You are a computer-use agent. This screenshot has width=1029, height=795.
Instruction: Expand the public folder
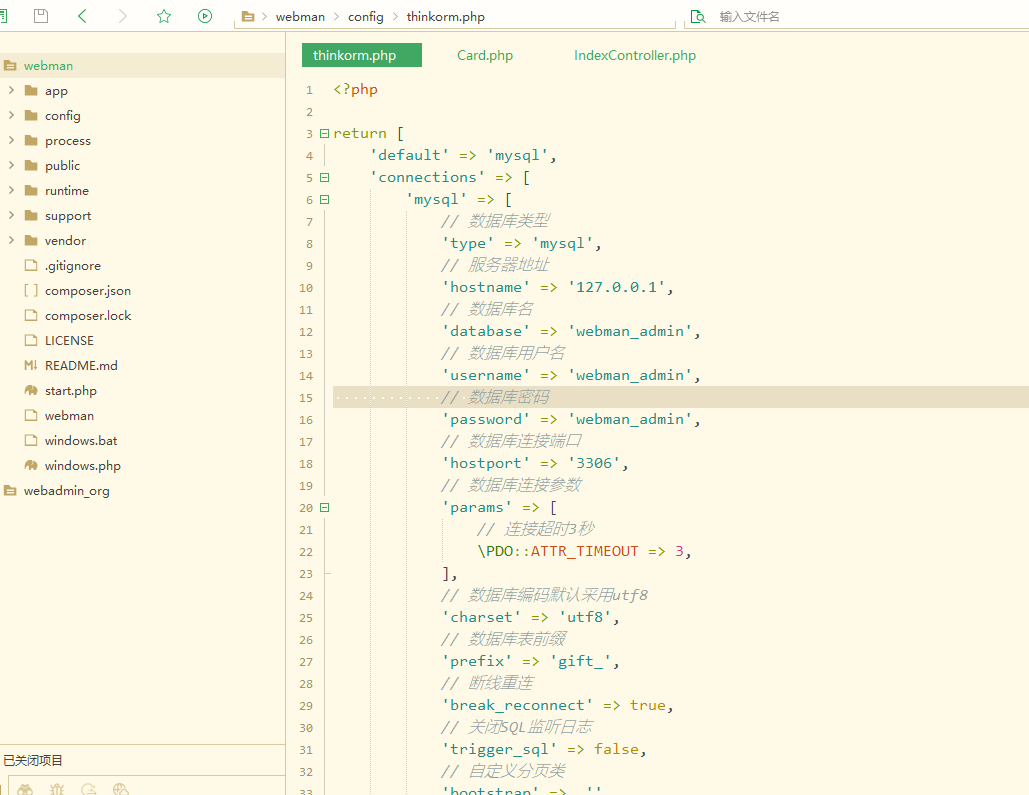coord(11,165)
